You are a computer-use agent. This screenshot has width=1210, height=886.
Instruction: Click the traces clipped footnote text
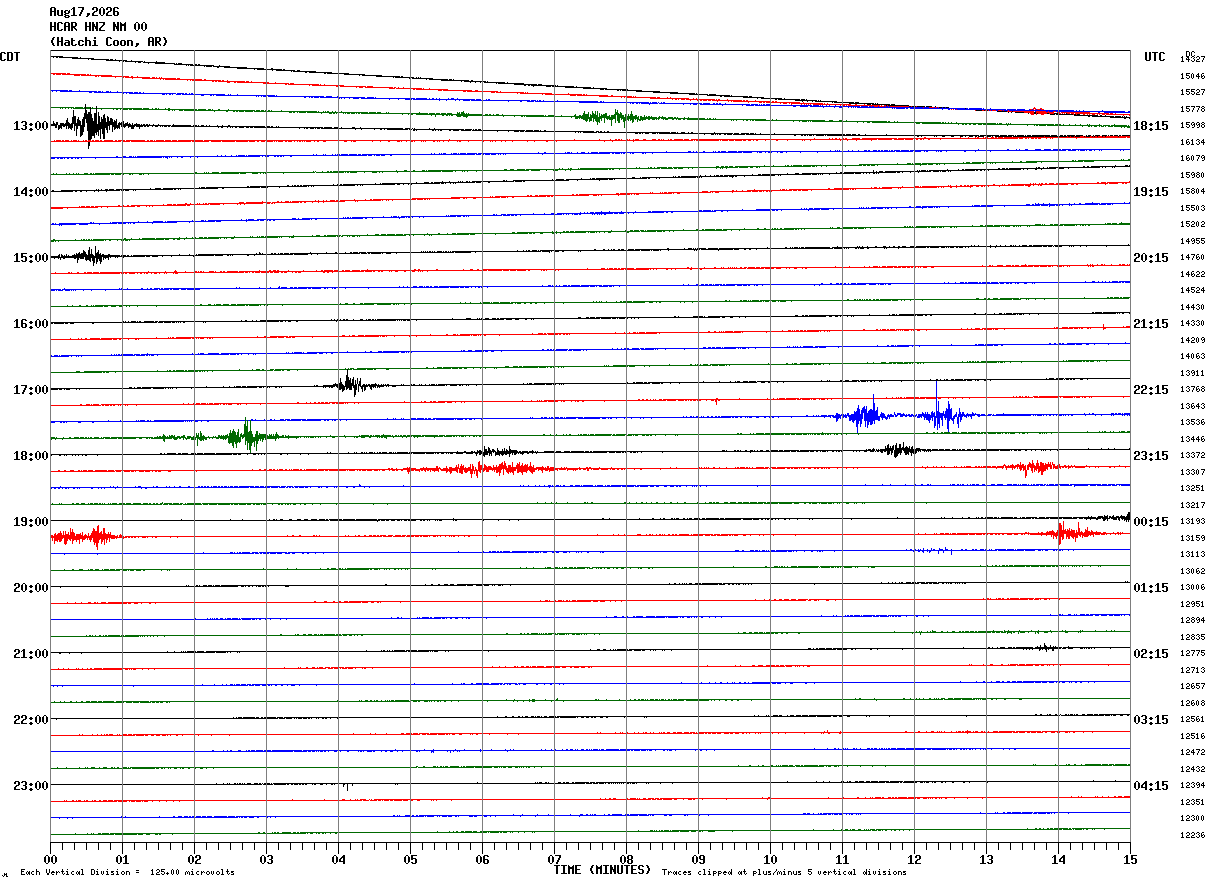click(x=784, y=873)
